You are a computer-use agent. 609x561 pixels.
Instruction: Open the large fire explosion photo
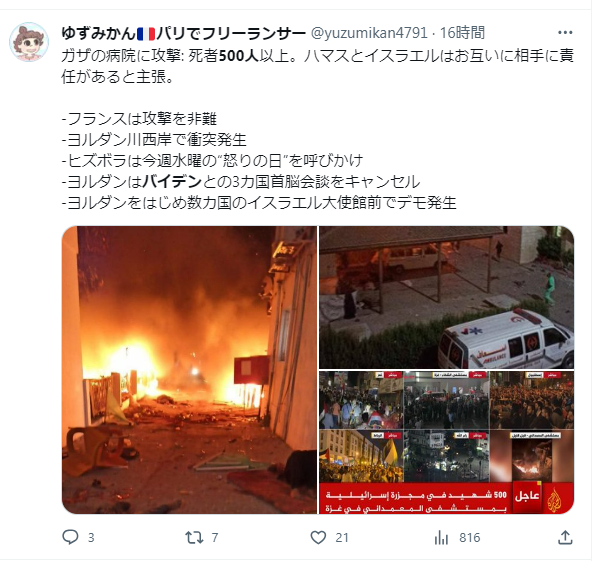coord(190,369)
